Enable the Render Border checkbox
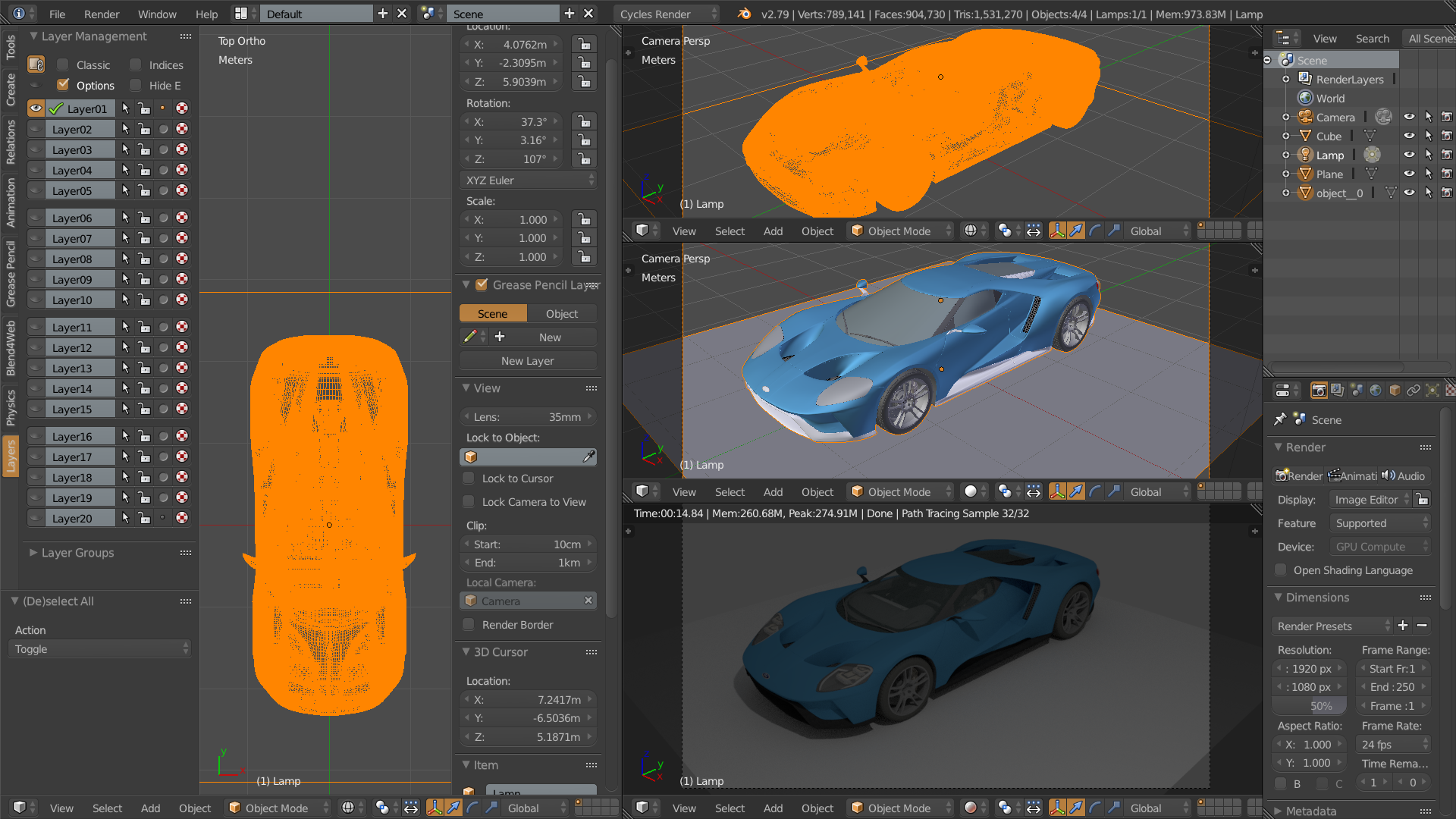1456x819 pixels. 469,625
